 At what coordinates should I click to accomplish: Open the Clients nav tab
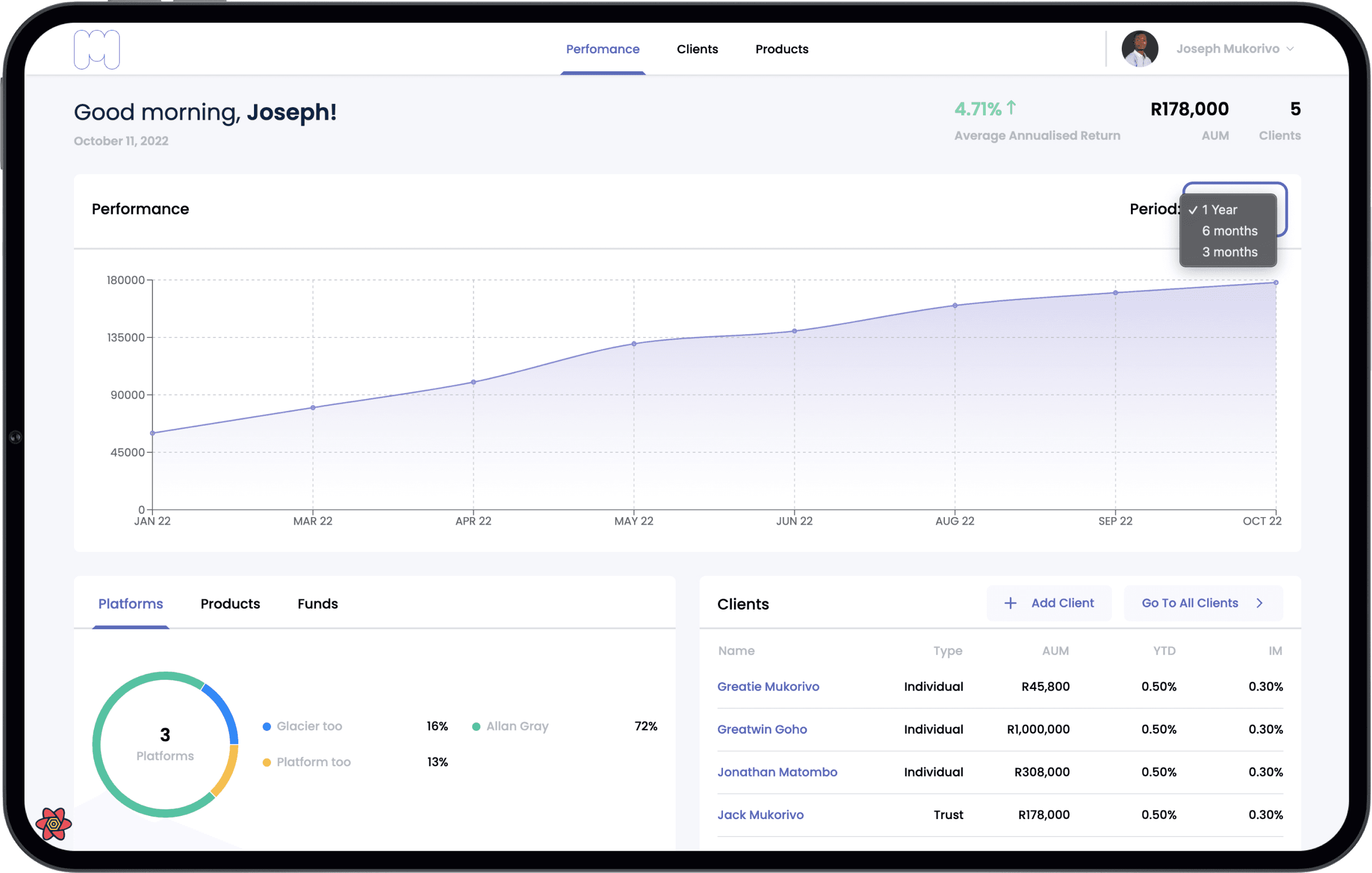pyautogui.click(x=697, y=49)
